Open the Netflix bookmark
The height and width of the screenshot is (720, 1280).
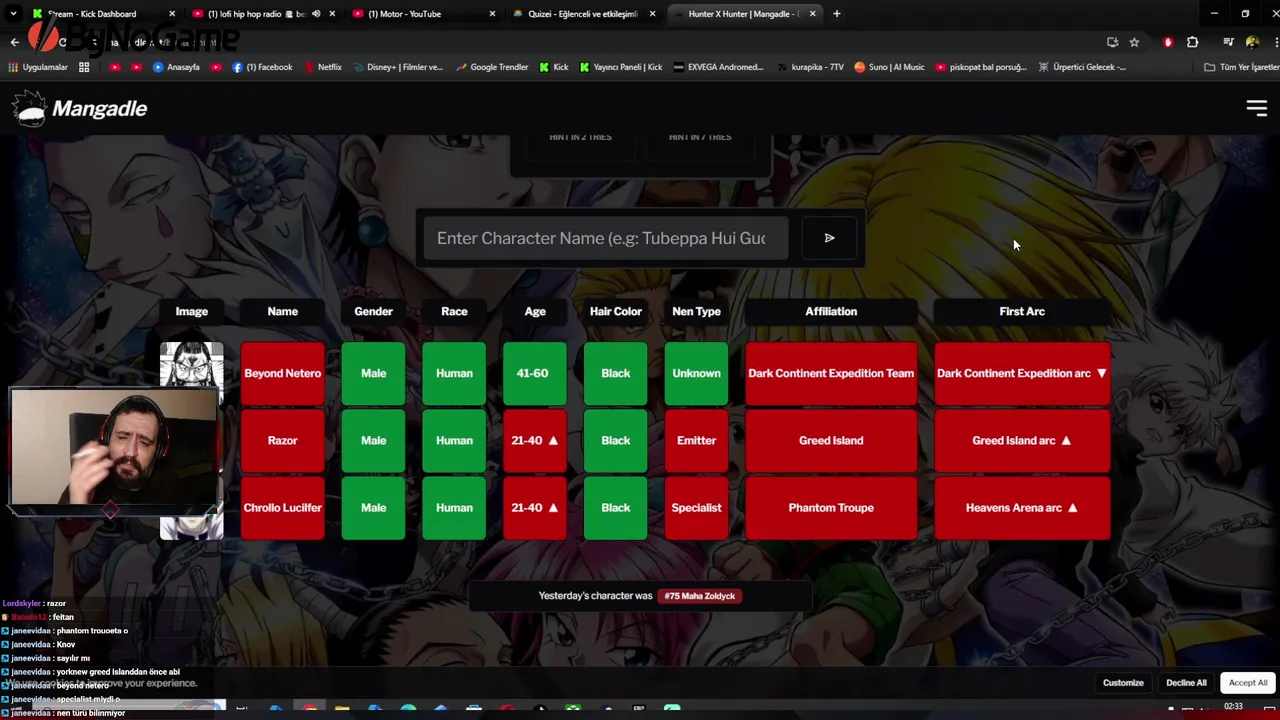coord(322,67)
